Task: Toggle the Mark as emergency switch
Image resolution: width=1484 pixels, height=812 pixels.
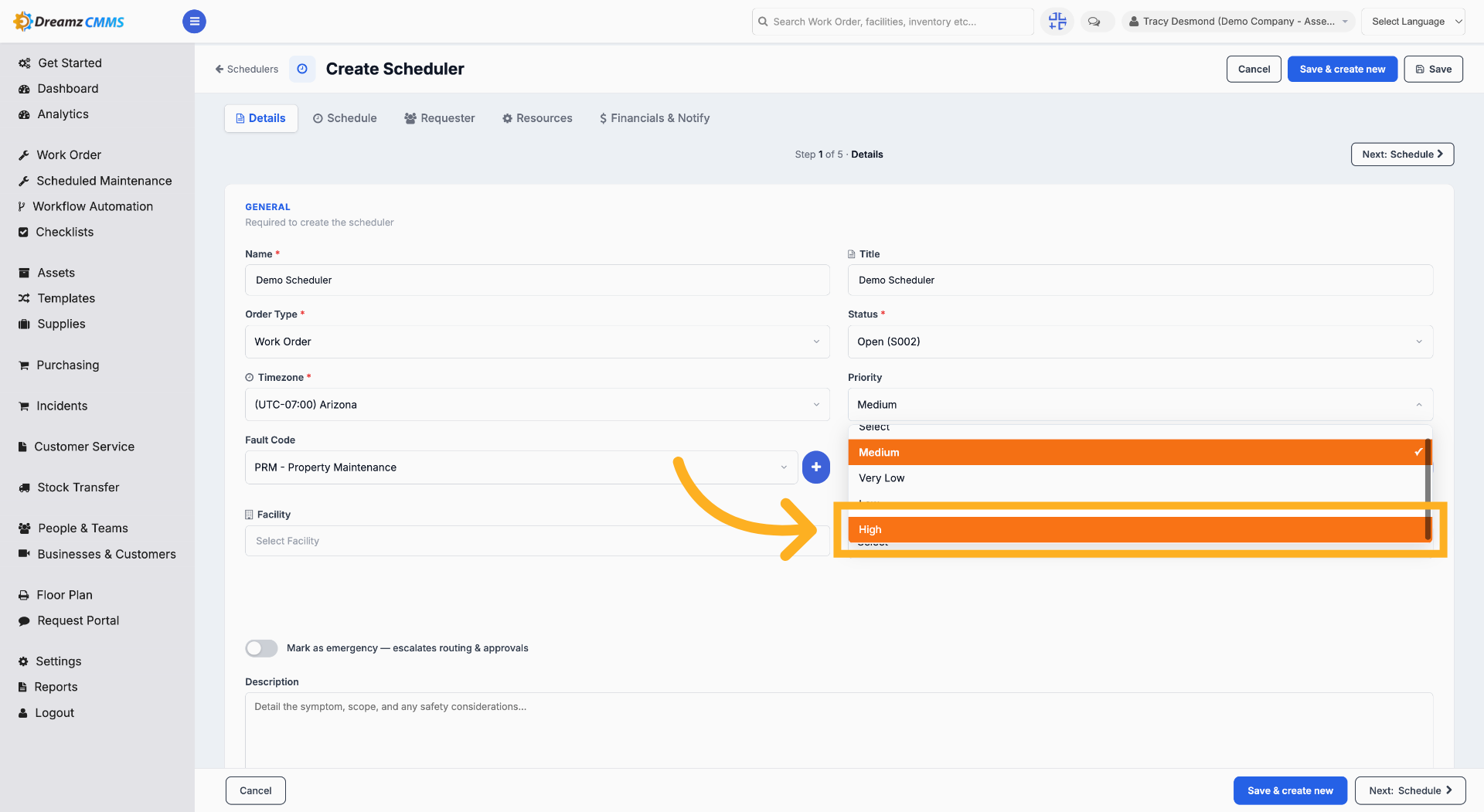Action: [261, 648]
